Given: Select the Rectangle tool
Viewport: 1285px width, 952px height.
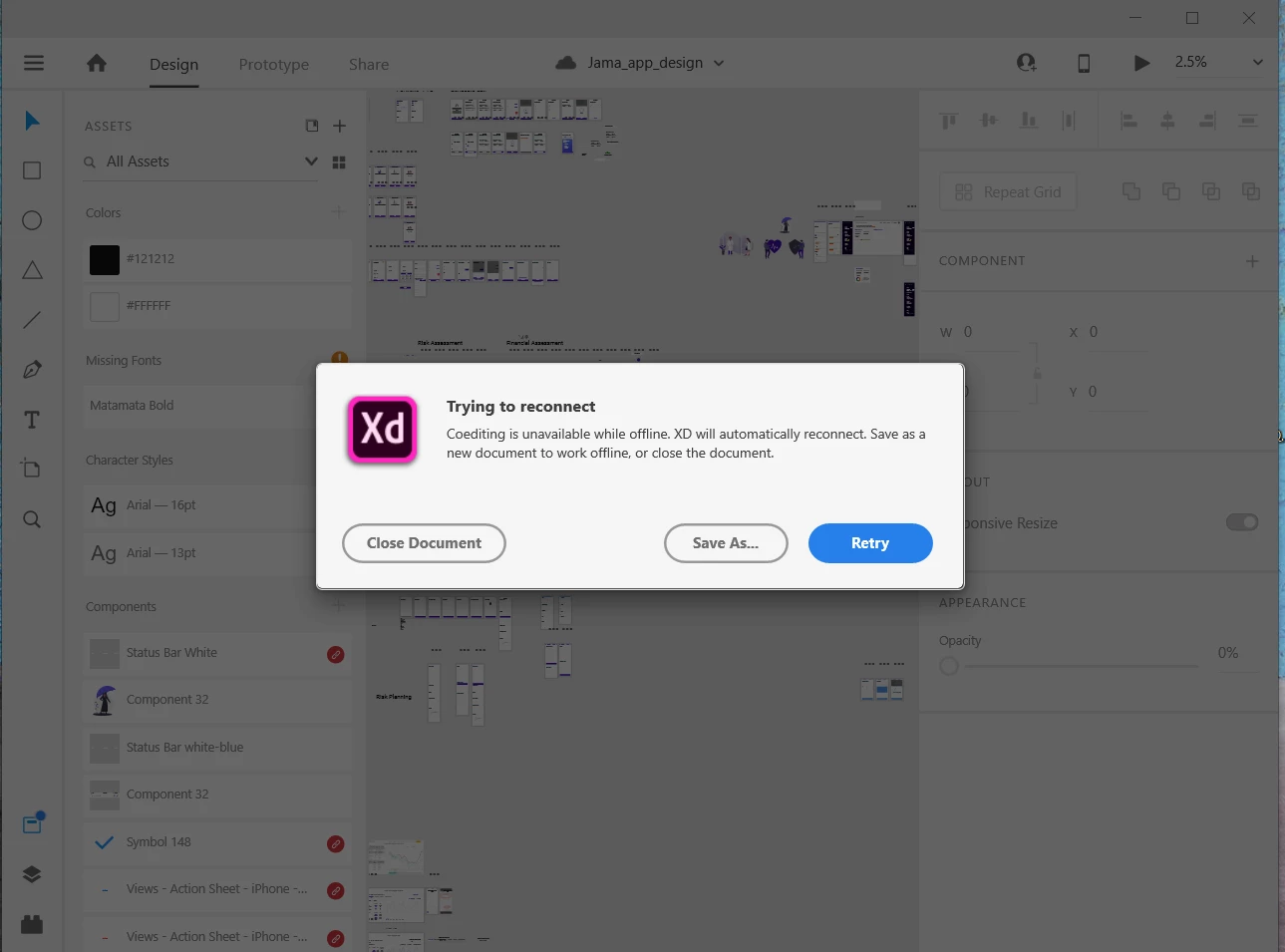Looking at the screenshot, I should [32, 170].
